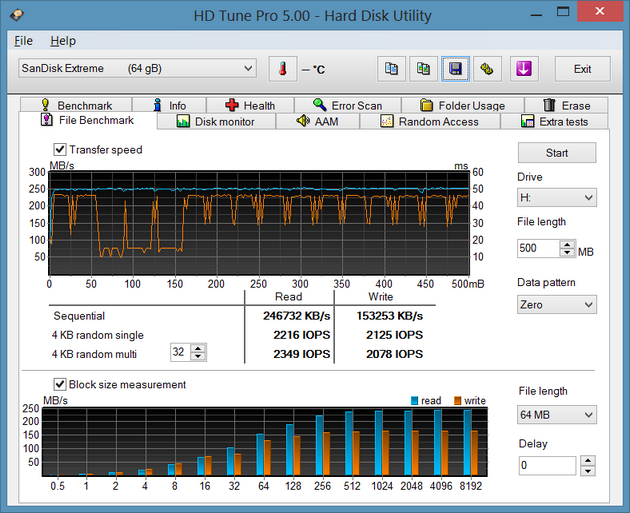Switch to the Error Scan tab

tap(348, 105)
